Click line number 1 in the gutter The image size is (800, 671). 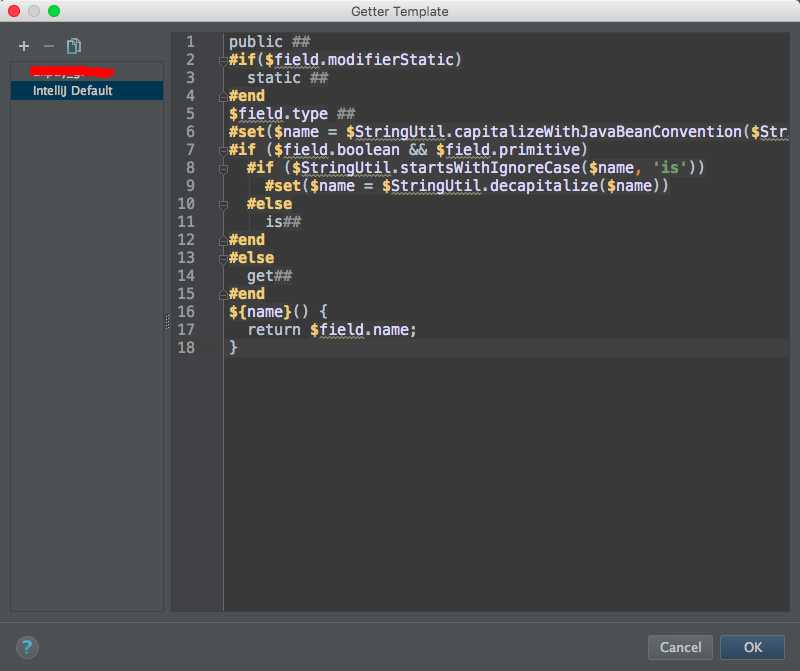coord(190,42)
